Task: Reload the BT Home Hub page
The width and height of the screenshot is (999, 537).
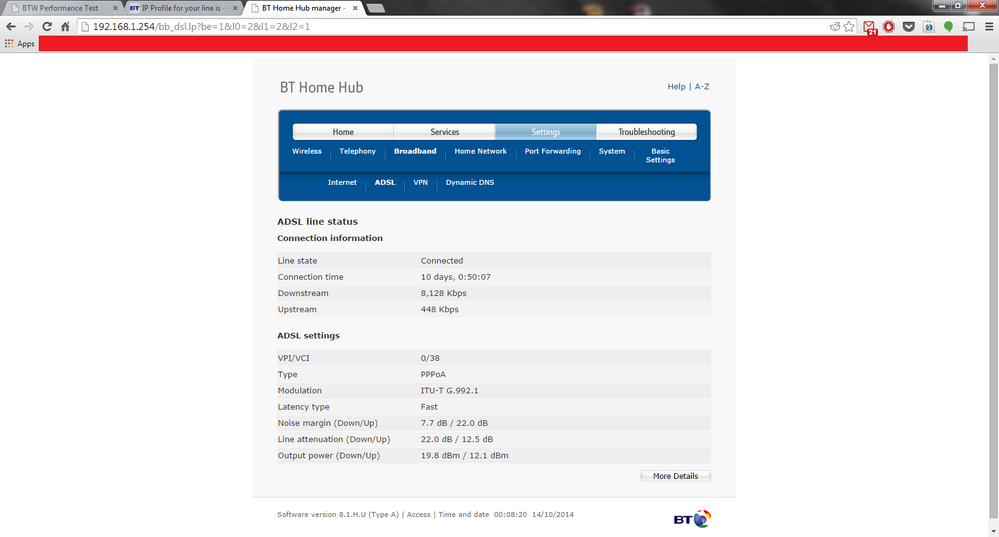Action: (47, 27)
